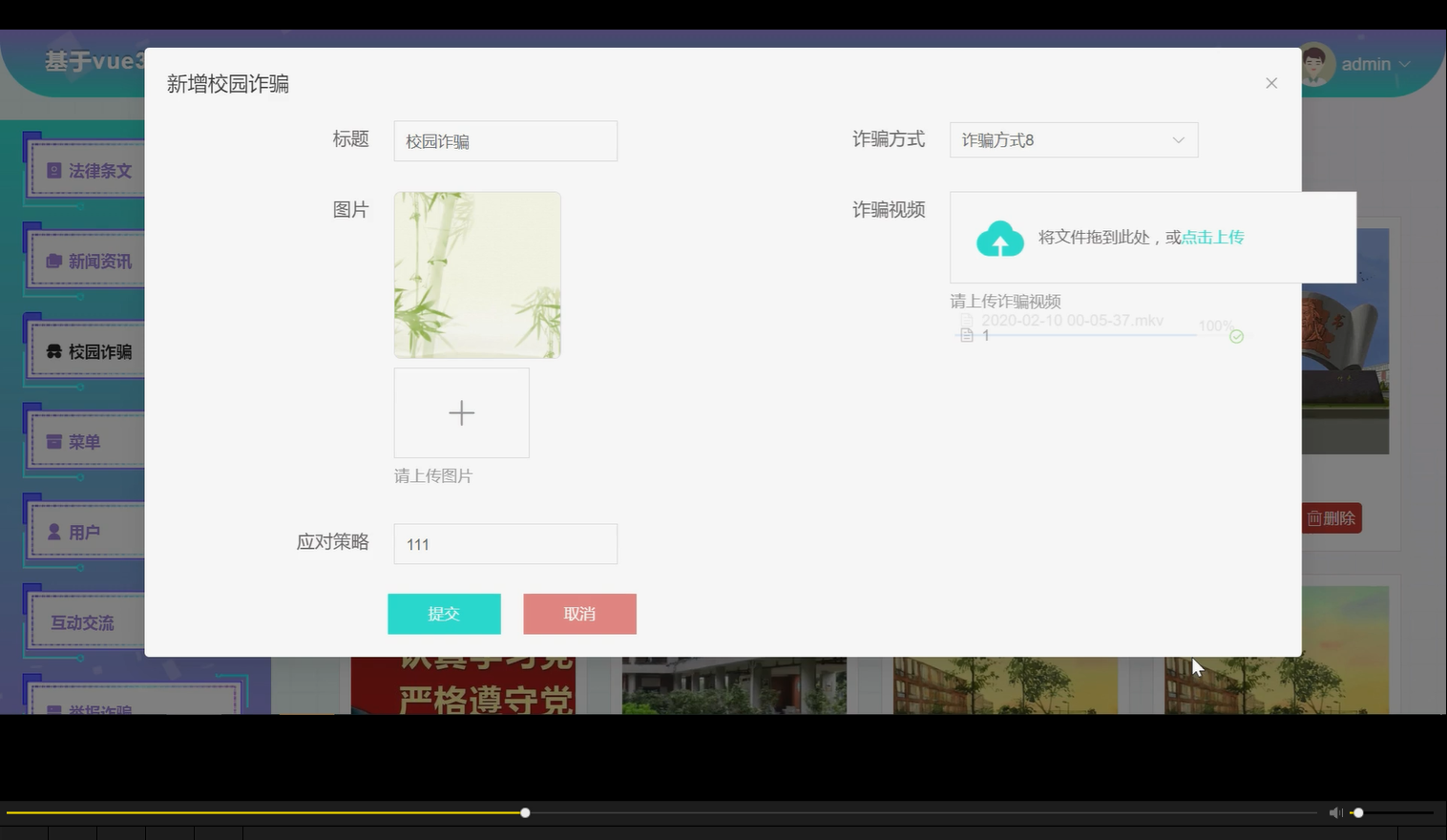Click the trash icon on the 删除 button

pos(1314,517)
